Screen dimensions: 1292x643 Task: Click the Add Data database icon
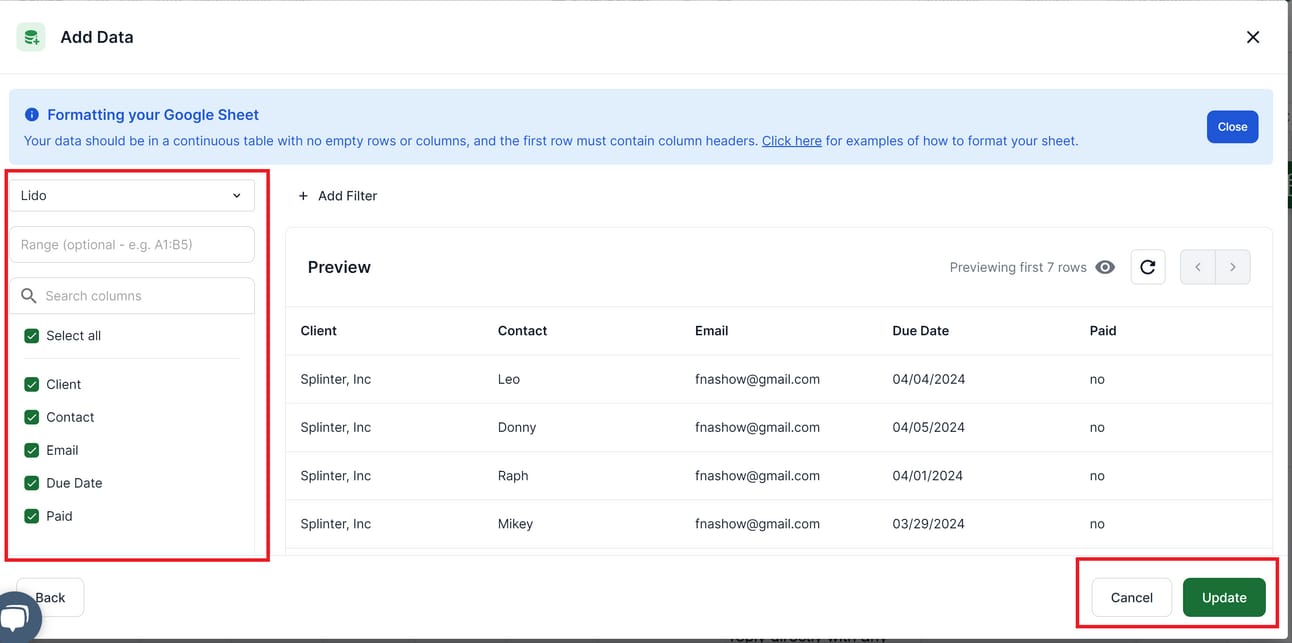[31, 37]
